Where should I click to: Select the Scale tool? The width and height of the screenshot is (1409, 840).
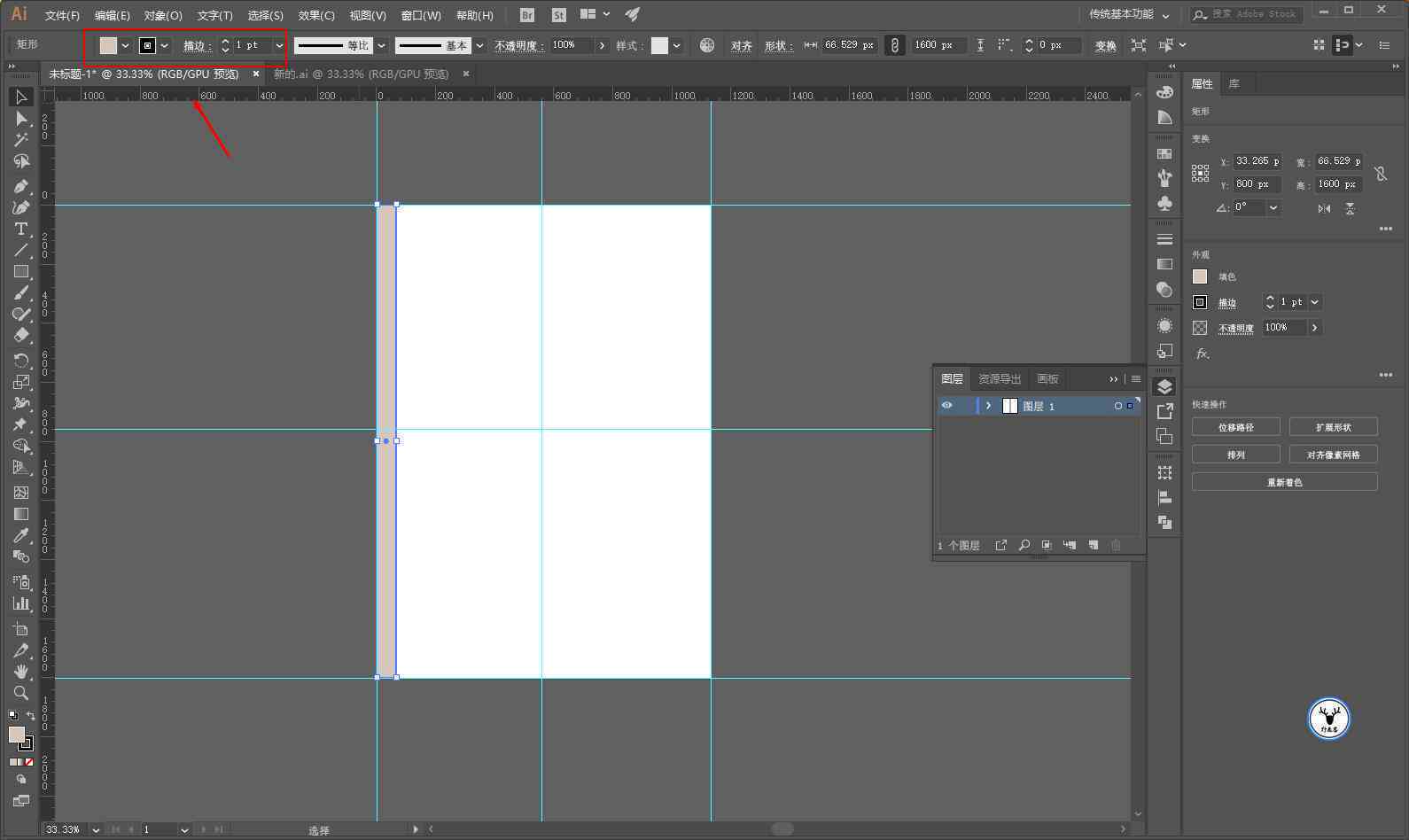[21, 382]
